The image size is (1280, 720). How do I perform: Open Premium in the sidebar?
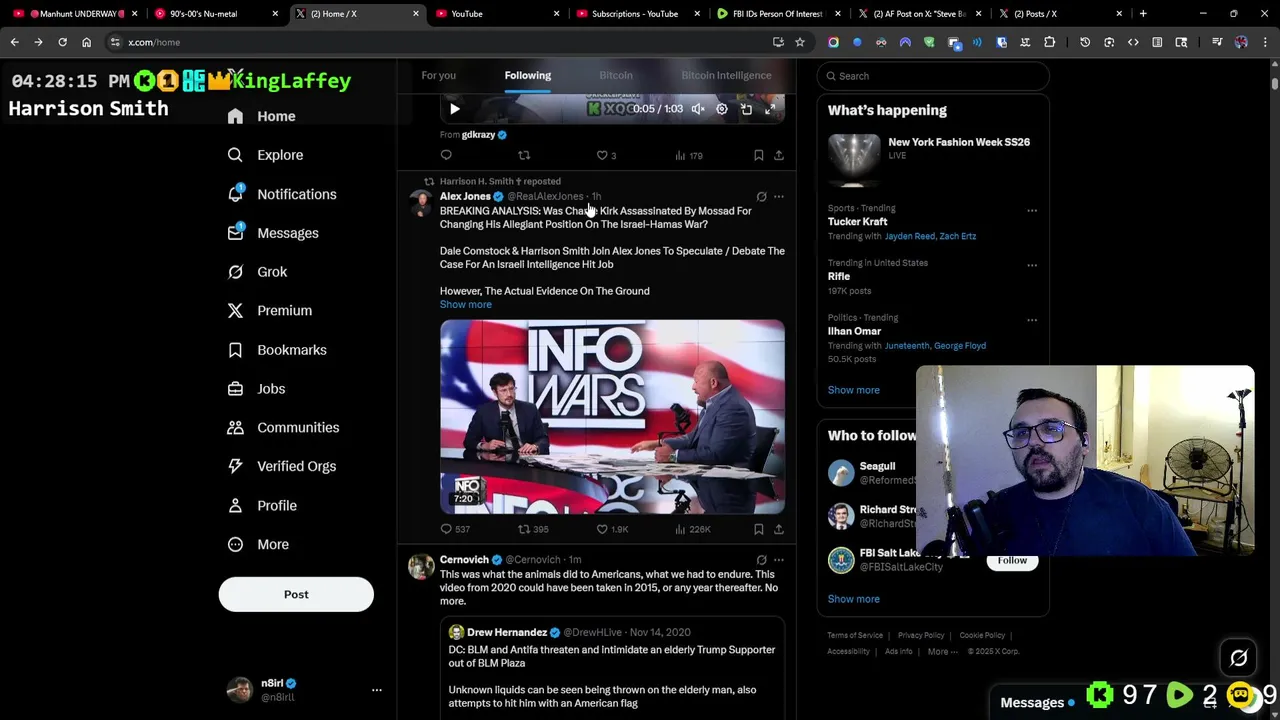click(269, 311)
